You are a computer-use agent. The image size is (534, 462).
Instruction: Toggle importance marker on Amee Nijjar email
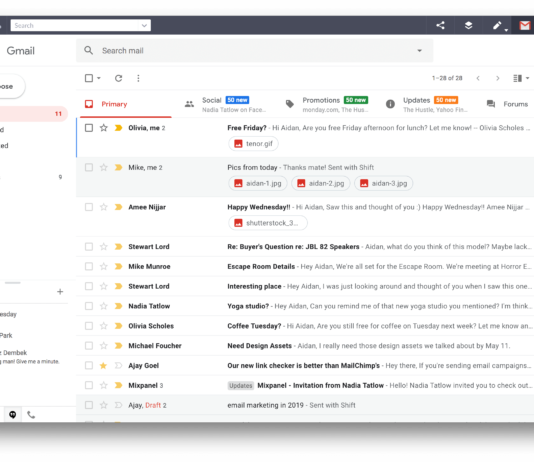point(118,207)
